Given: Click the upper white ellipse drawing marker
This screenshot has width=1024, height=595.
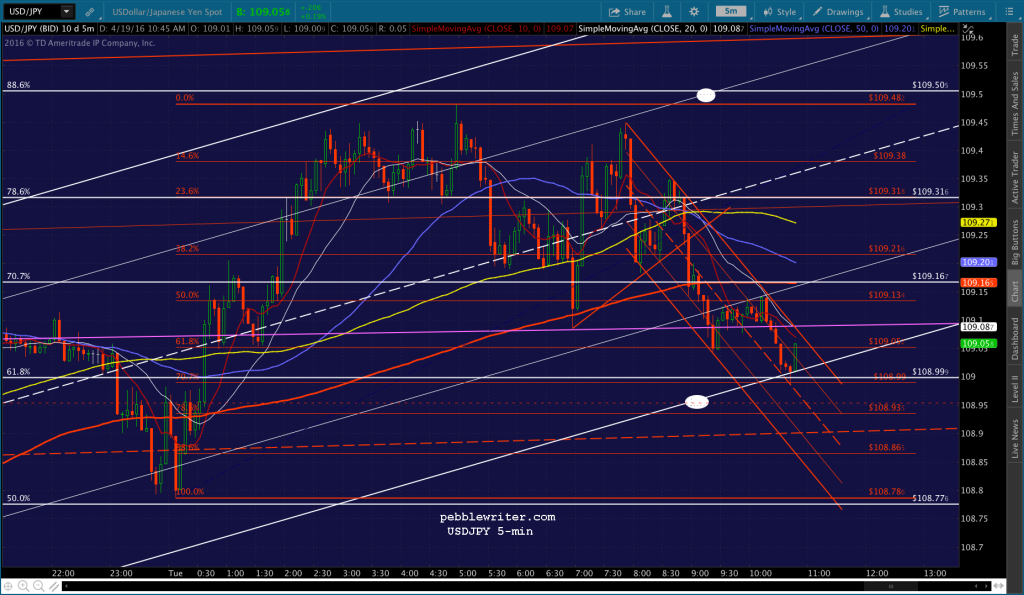Looking at the screenshot, I should click(705, 95).
